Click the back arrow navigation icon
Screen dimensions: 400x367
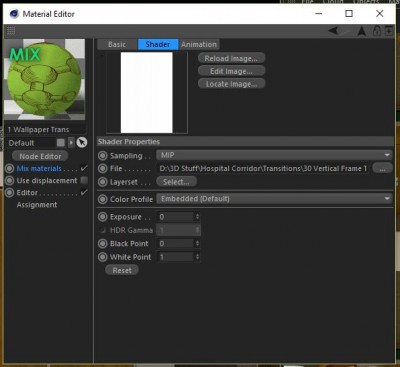(334, 31)
